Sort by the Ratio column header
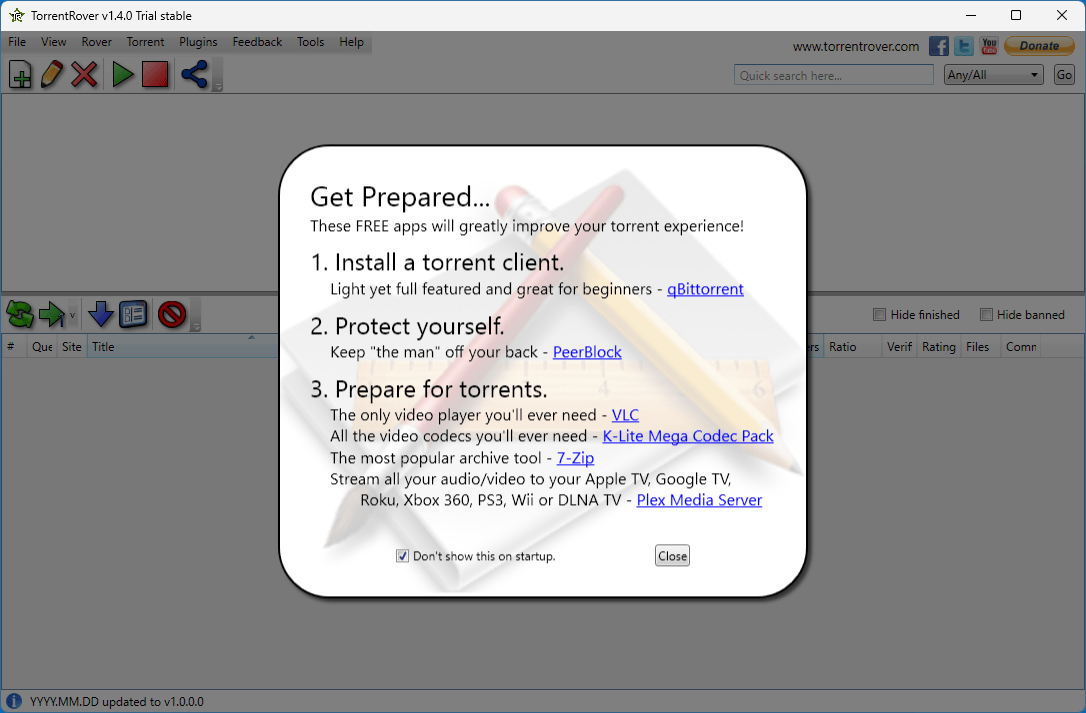Image resolution: width=1086 pixels, height=713 pixels. pos(853,346)
